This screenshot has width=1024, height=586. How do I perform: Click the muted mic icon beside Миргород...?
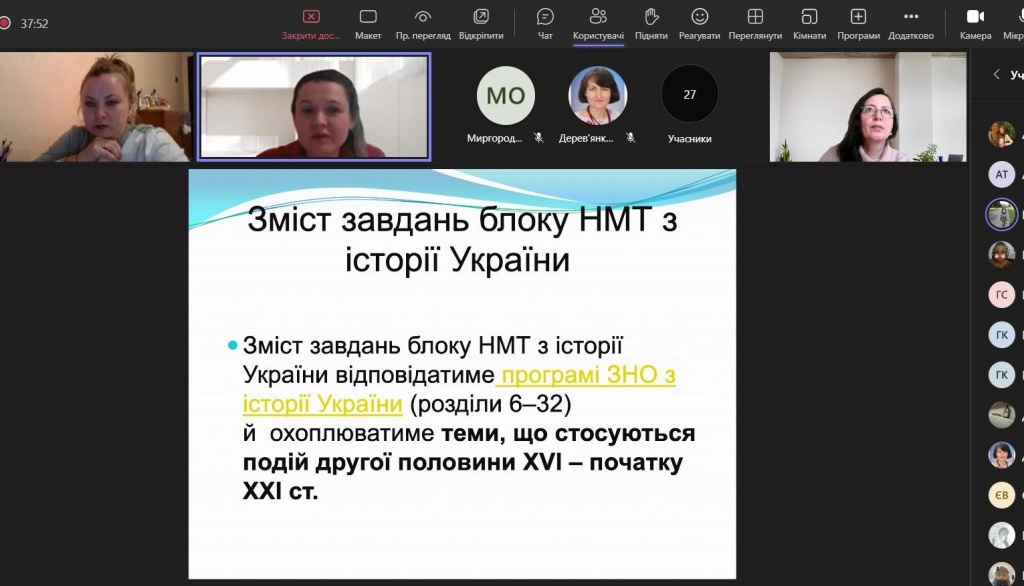tap(538, 138)
